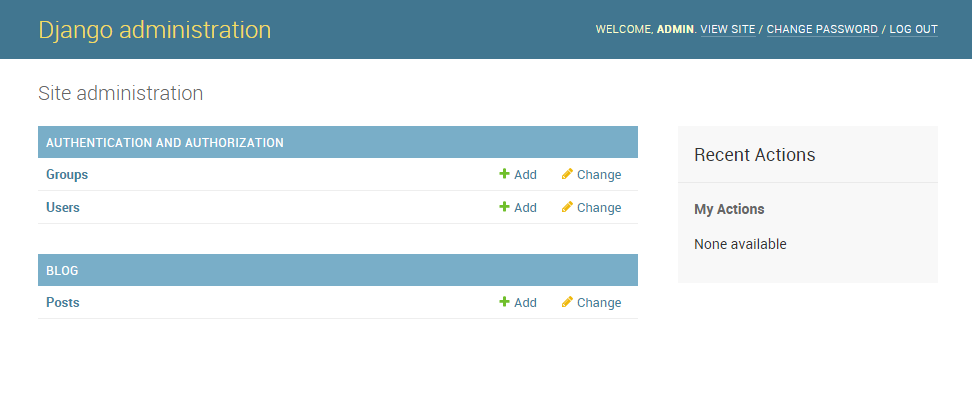Screen dimensions: 972x413
Task: Log out of the admin session
Action: [x=913, y=30]
